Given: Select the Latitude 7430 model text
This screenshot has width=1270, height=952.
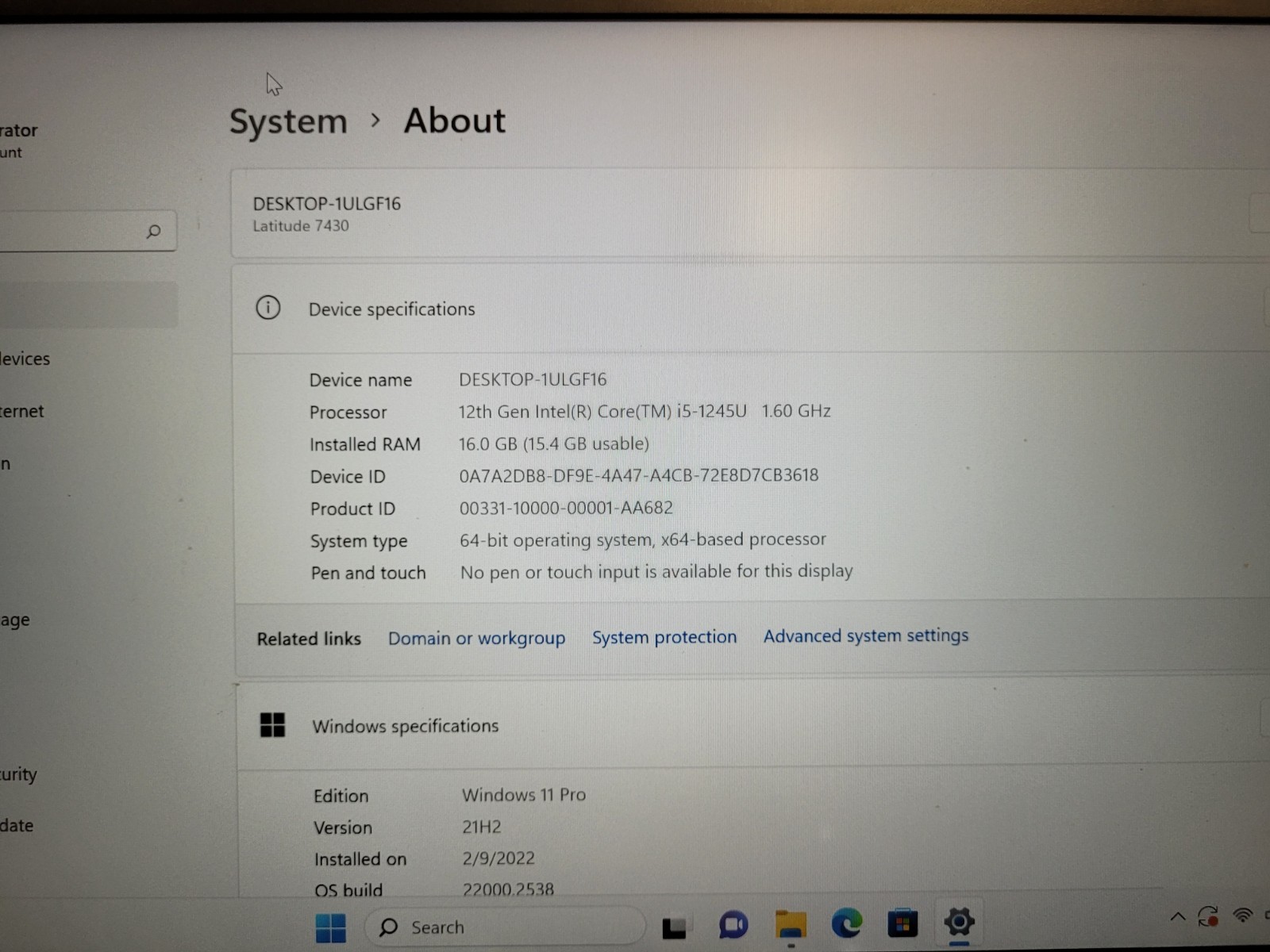Looking at the screenshot, I should [x=301, y=226].
